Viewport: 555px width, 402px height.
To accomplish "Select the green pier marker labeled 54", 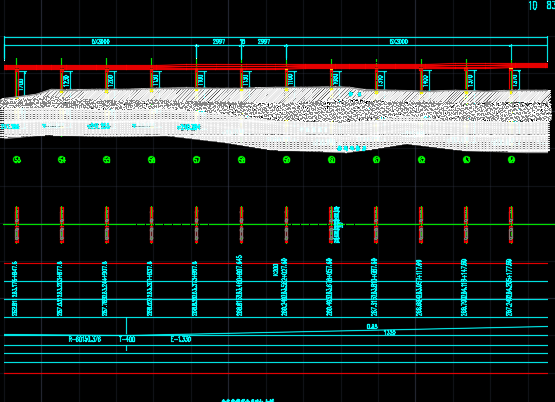I will point(62,160).
